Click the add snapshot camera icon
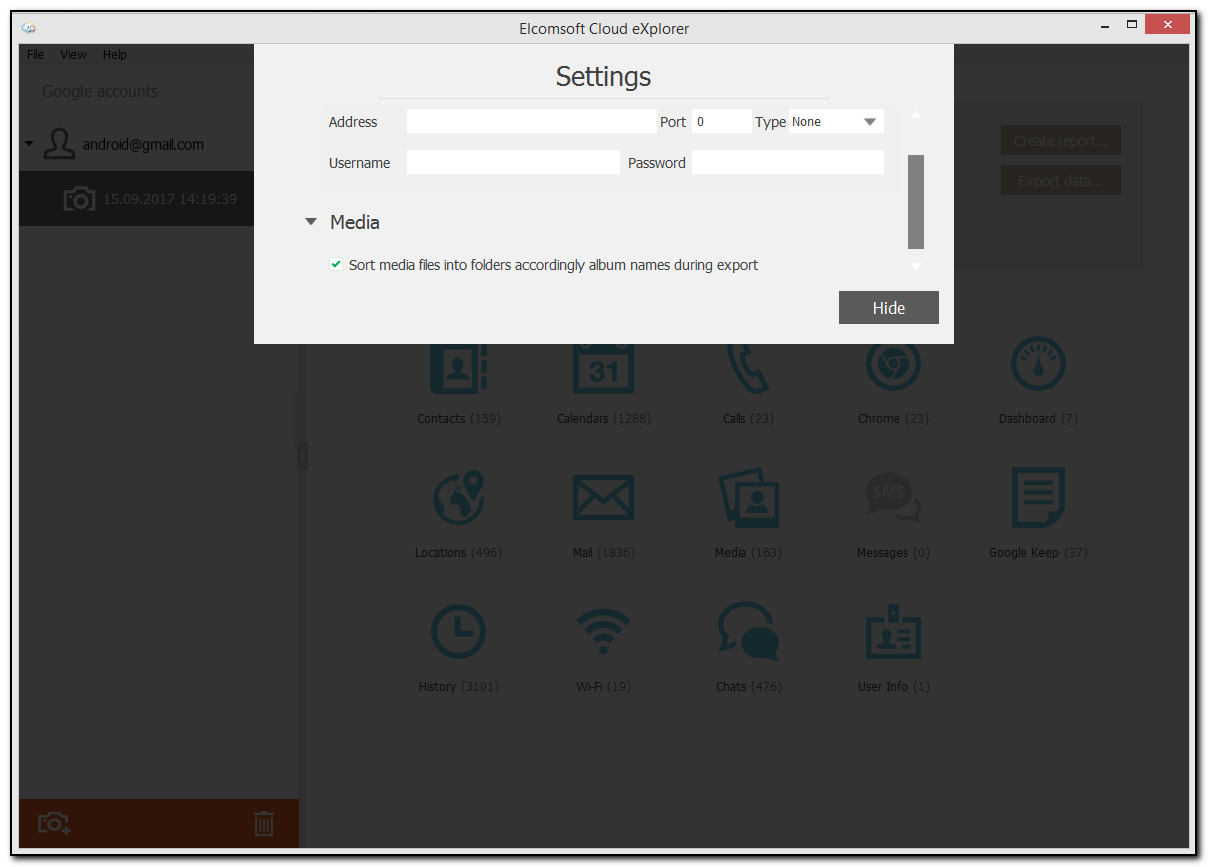 click(x=54, y=824)
